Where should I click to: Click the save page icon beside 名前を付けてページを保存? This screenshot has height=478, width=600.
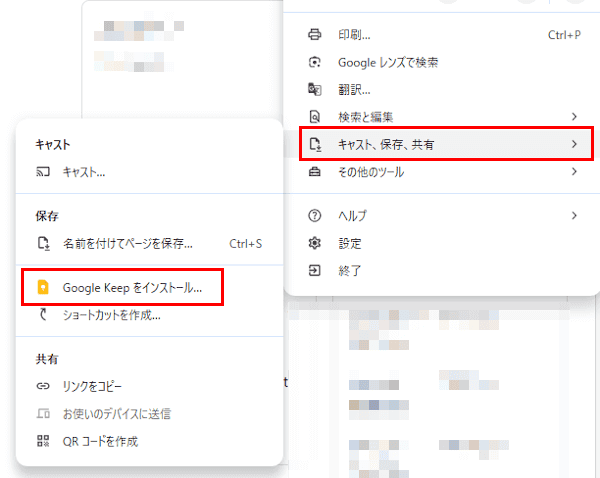coord(43,244)
